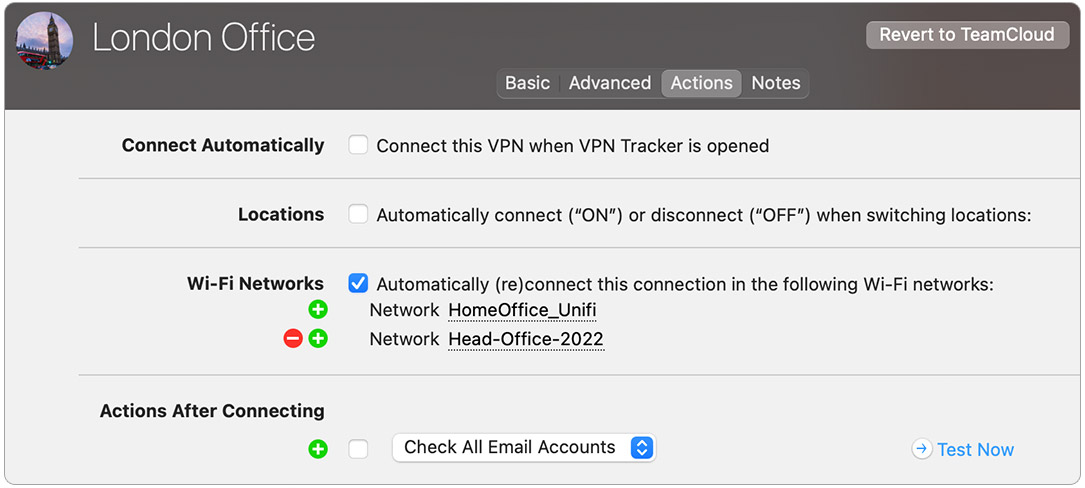Click the Test Now link
The height and width of the screenshot is (488, 1085).
pos(975,450)
